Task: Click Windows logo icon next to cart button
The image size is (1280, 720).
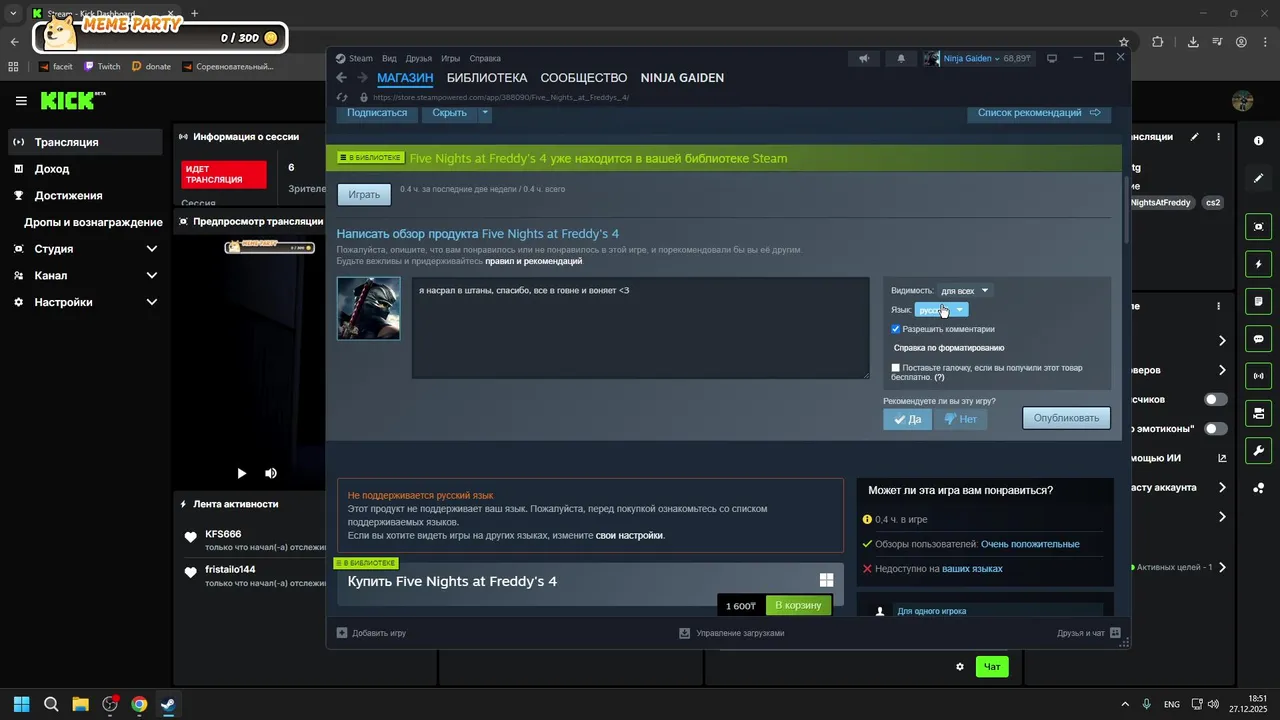Action: pyautogui.click(x=826, y=580)
